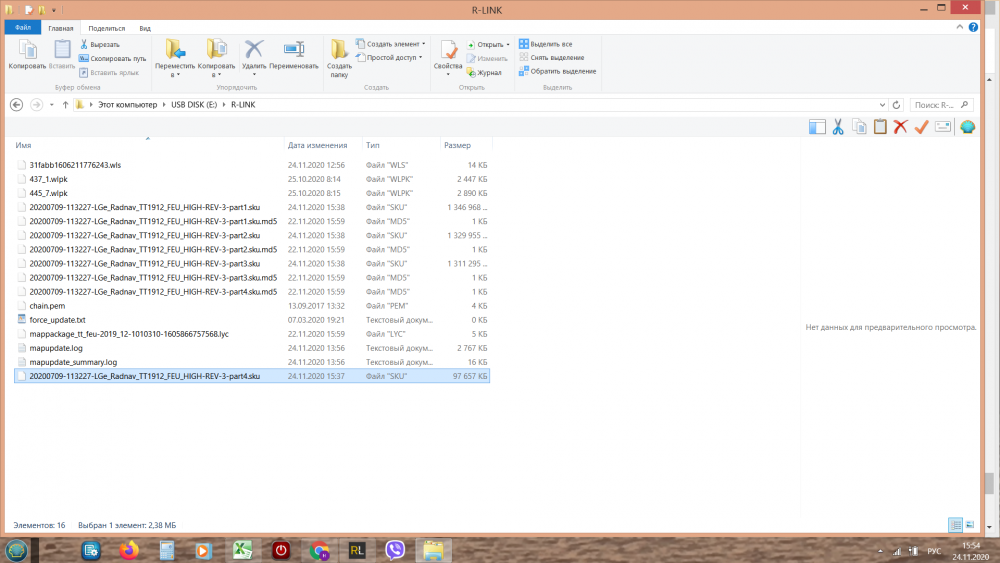Image resolution: width=1000 pixels, height=563 pixels.
Task: Click the Start button on the taskbar
Action: [17, 550]
